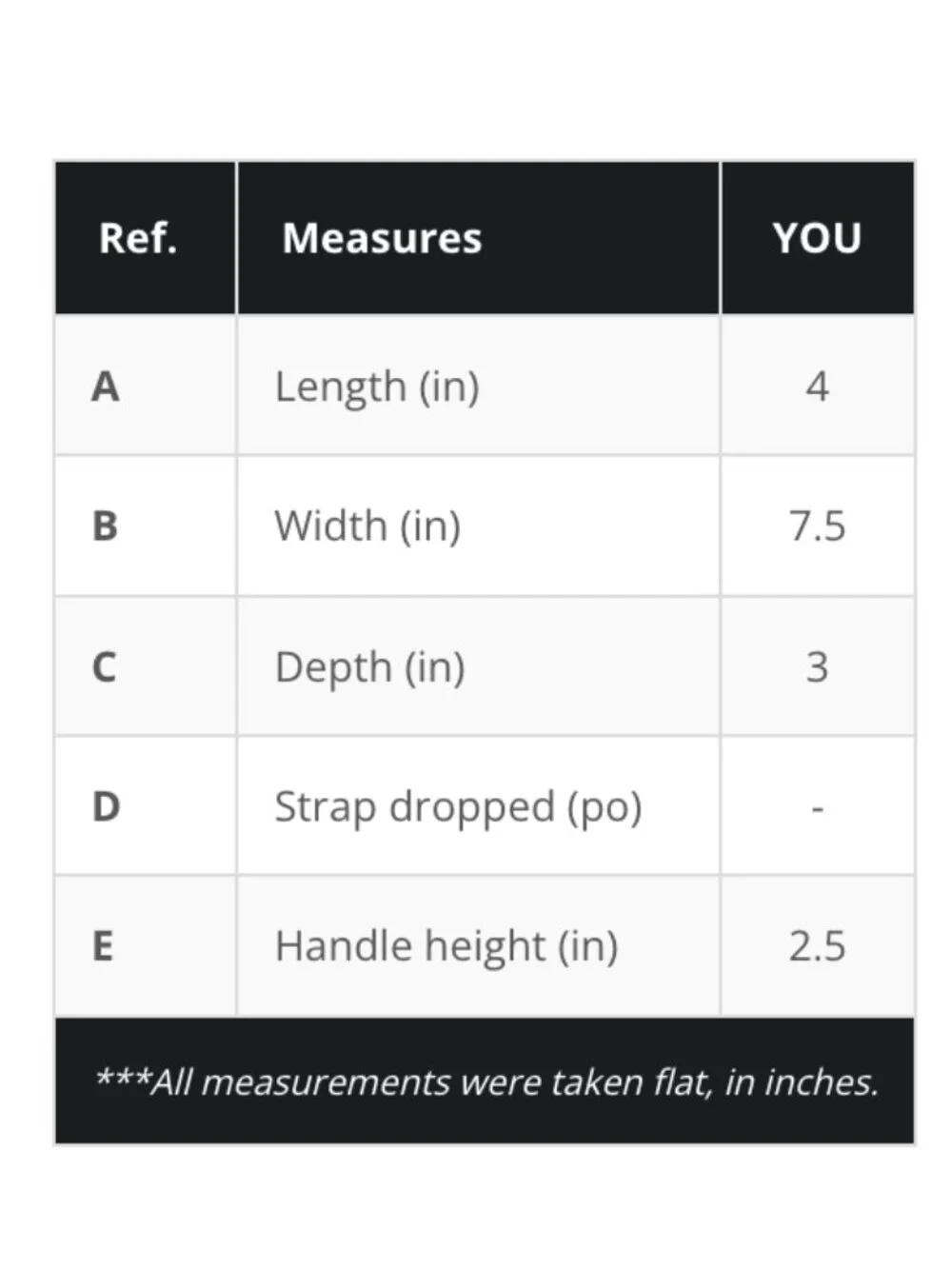Select the Length (in) label
This screenshot has width=952, height=1269.
(x=377, y=387)
